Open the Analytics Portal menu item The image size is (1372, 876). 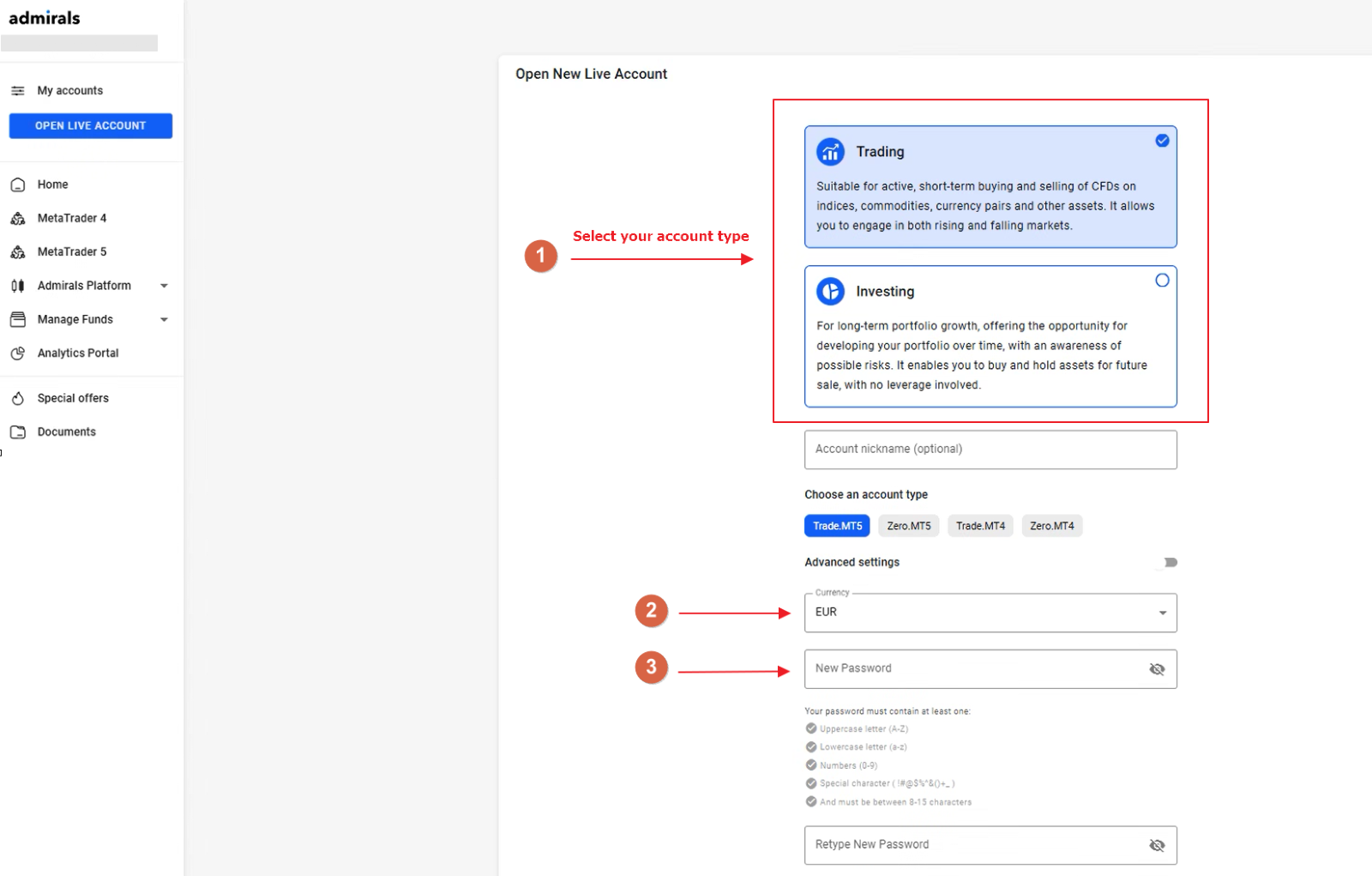coord(78,353)
